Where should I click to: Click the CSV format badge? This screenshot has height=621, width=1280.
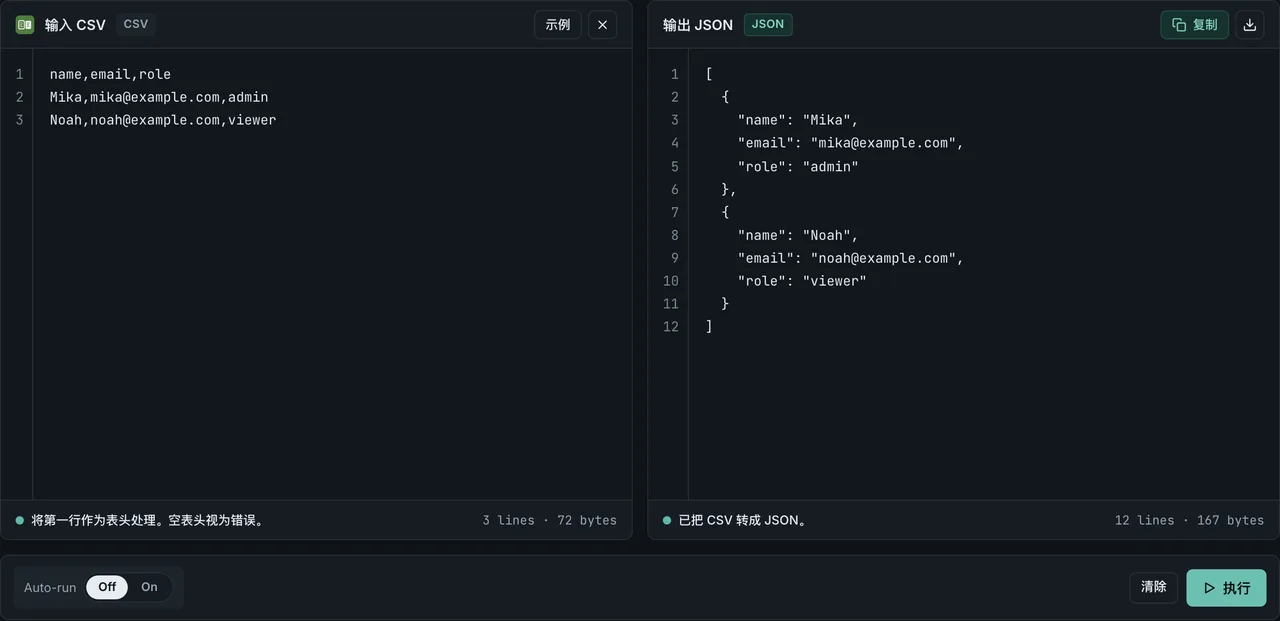tap(136, 24)
